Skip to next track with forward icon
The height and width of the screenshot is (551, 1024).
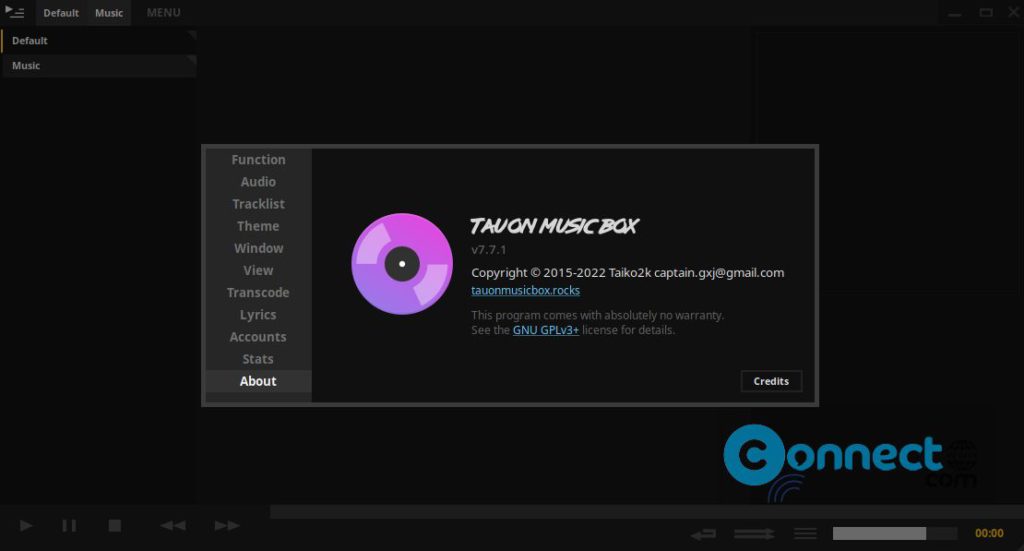point(227,525)
